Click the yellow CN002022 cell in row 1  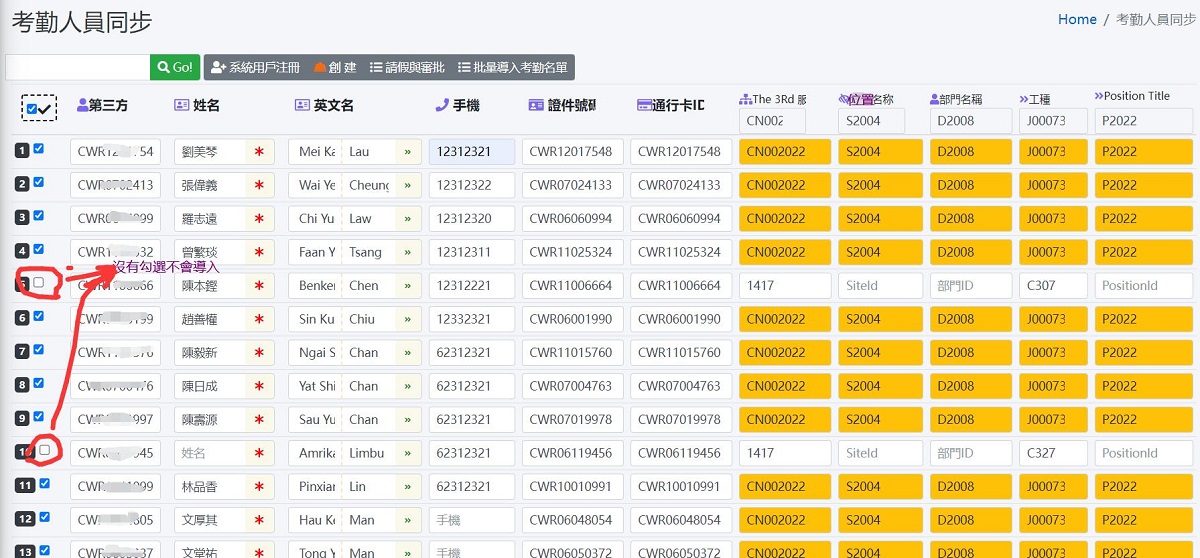783,152
